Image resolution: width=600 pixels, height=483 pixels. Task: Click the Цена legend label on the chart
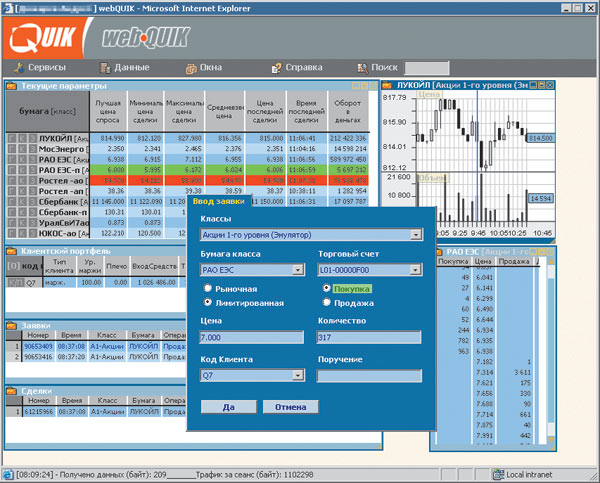pos(429,94)
